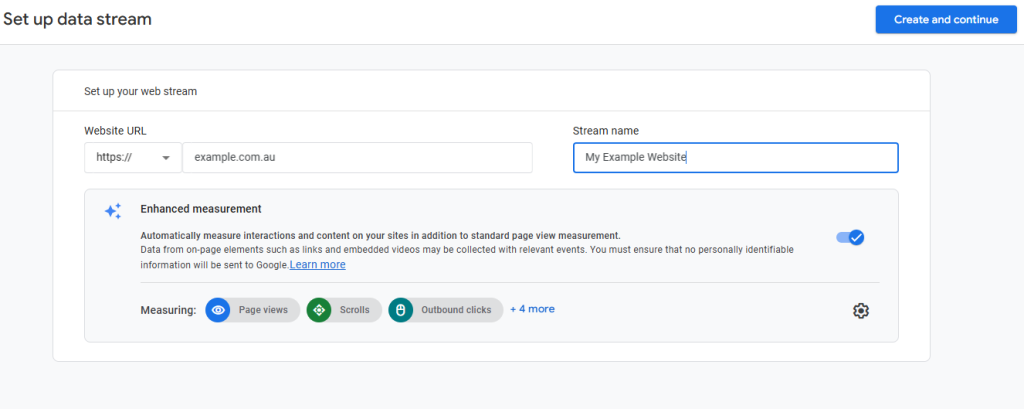Click the 'Set up data stream' title

click(77, 20)
